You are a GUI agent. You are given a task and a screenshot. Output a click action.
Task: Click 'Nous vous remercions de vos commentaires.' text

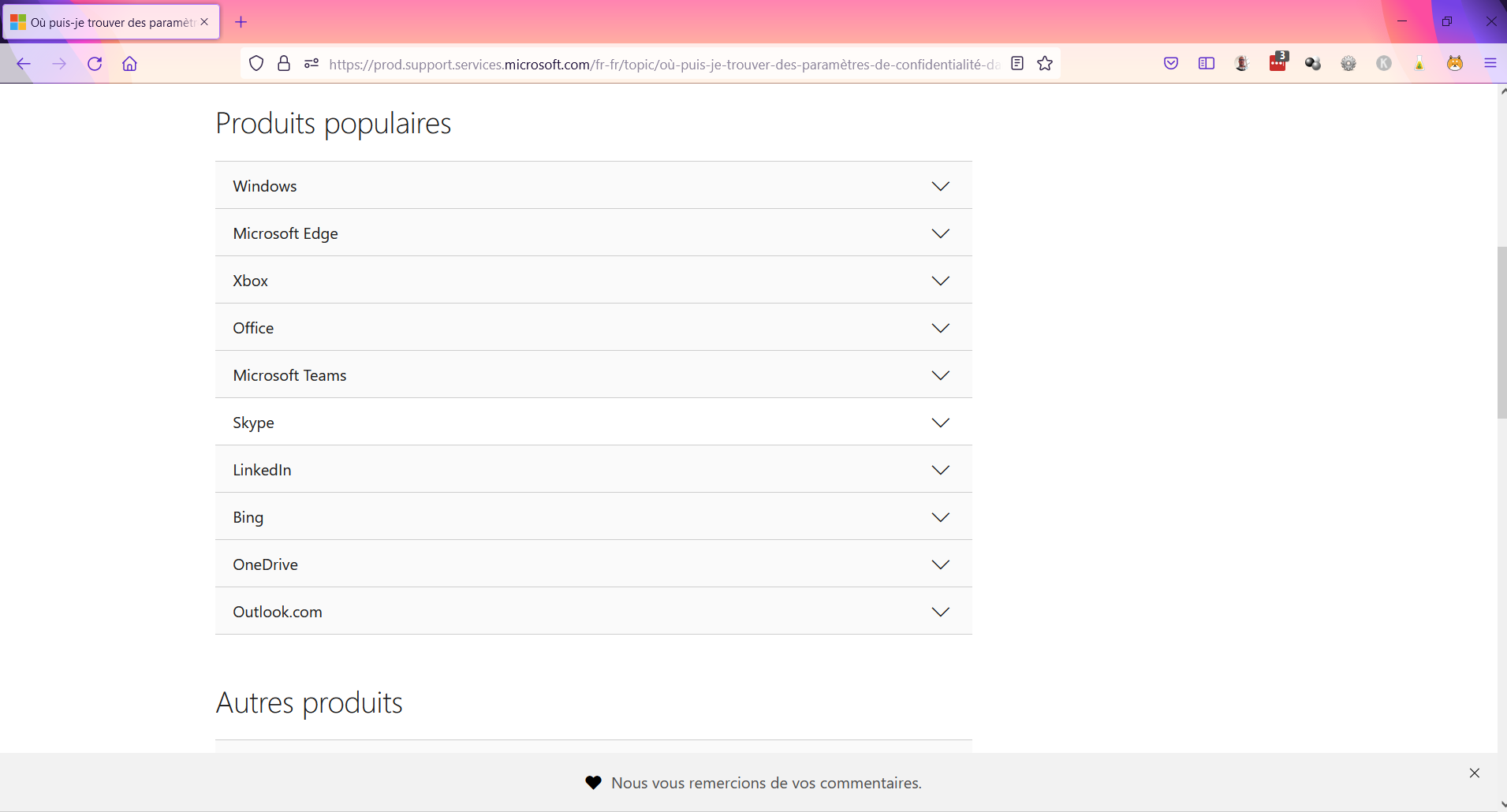tap(767, 783)
